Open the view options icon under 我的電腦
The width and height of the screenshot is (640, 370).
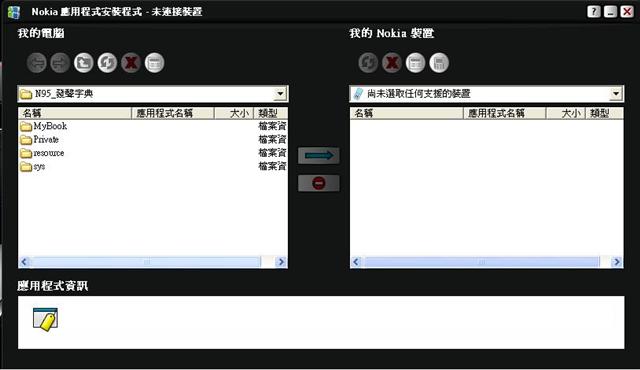point(155,63)
